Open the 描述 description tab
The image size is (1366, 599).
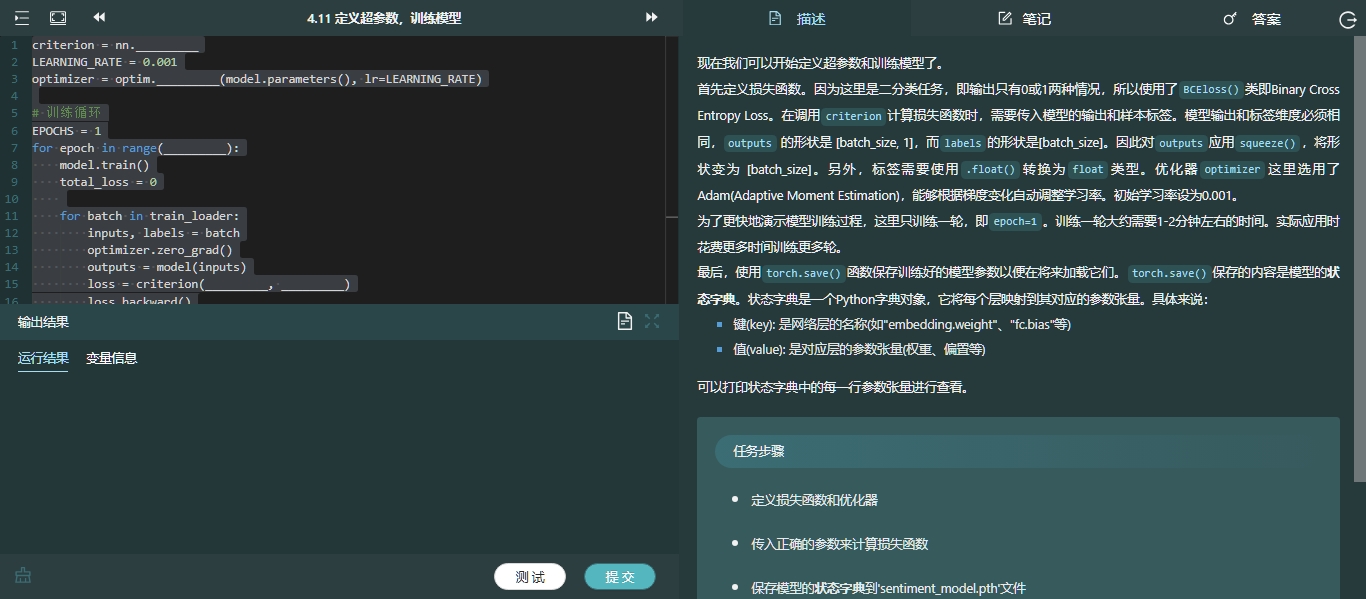[796, 19]
